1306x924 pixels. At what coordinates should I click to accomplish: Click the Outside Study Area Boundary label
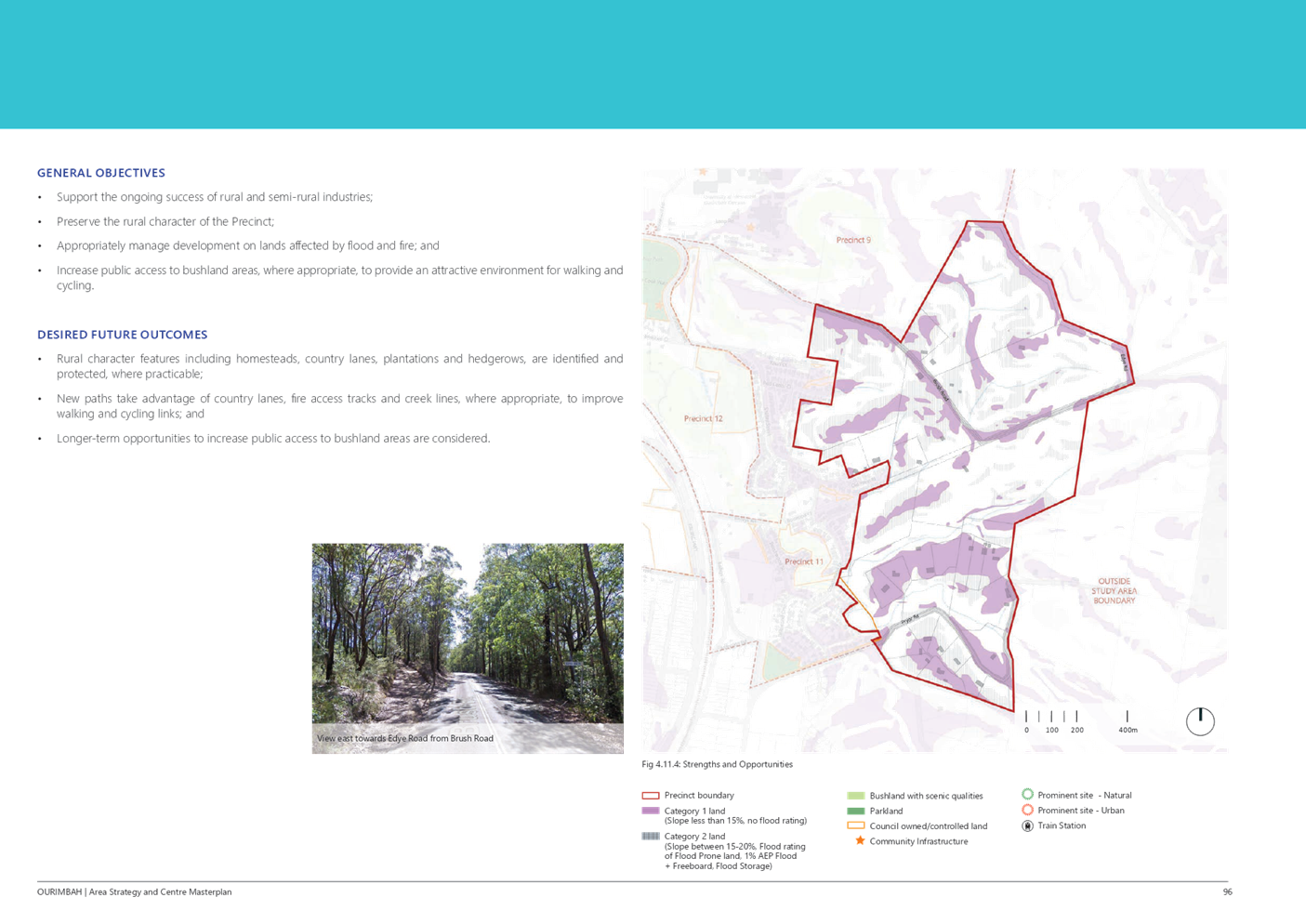pyautogui.click(x=1114, y=591)
